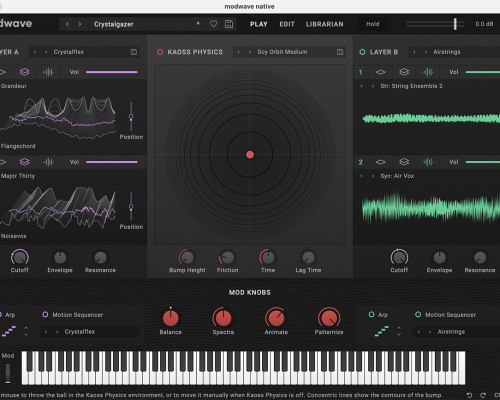
Task: Click the Dcy Orbit Medium preset name
Action: 282,52
